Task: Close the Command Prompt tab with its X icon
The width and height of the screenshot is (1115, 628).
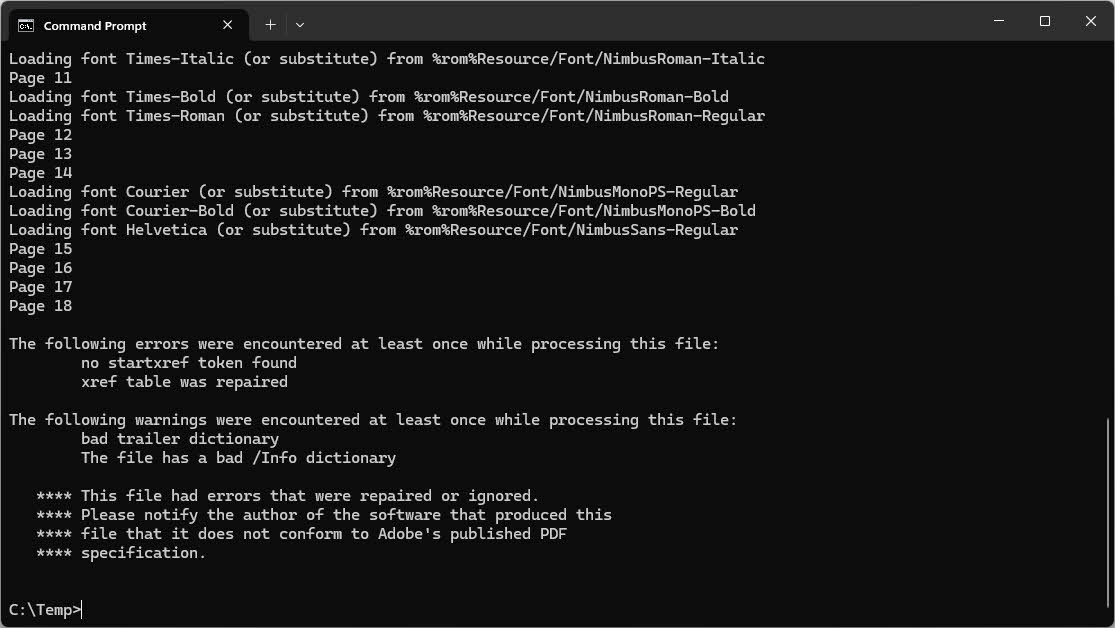Action: 227,25
